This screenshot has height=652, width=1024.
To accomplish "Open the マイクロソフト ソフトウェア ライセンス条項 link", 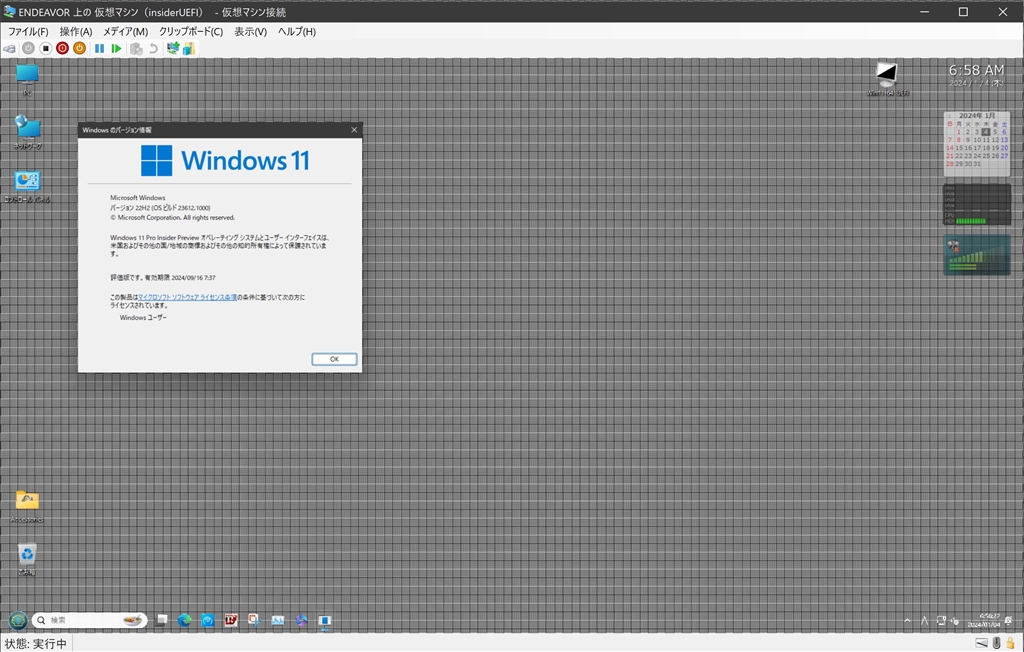I will coord(187,297).
